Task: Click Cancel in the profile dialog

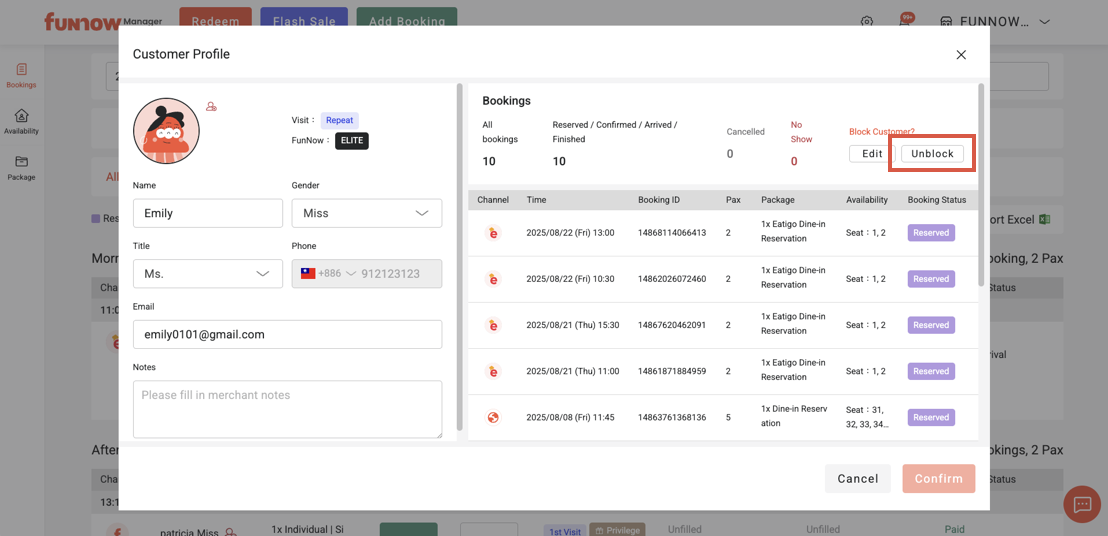Action: click(x=857, y=479)
